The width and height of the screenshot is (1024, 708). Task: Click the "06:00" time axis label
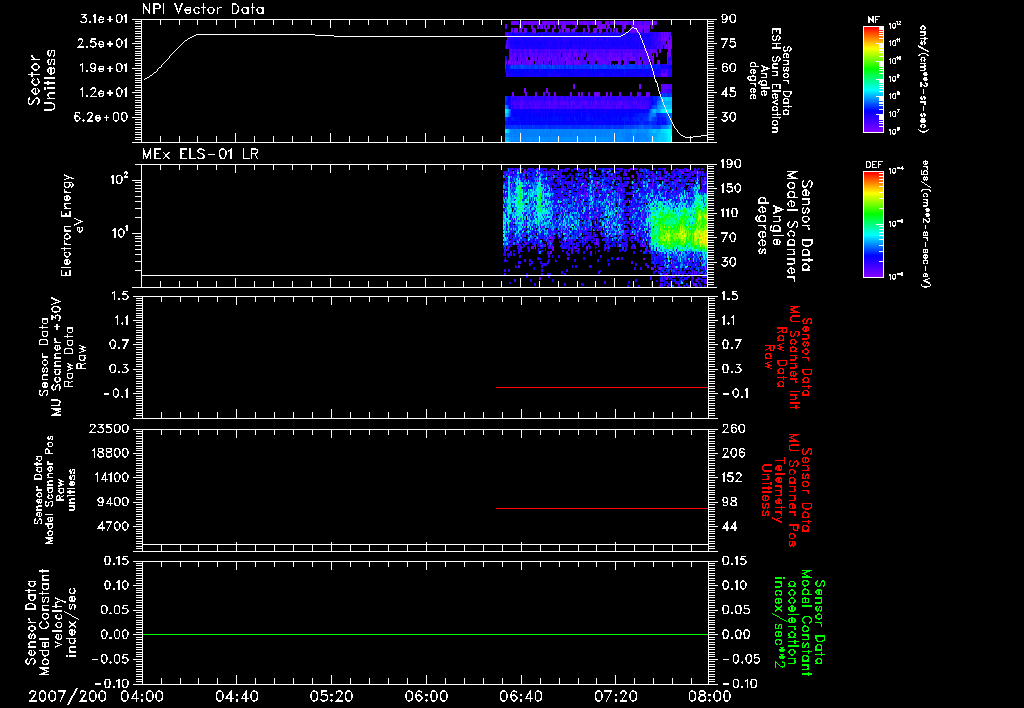(x=426, y=696)
